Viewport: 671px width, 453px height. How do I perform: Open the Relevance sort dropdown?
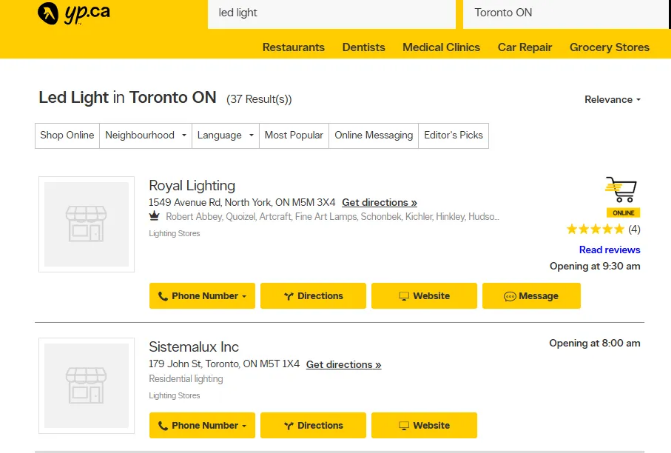click(x=612, y=100)
